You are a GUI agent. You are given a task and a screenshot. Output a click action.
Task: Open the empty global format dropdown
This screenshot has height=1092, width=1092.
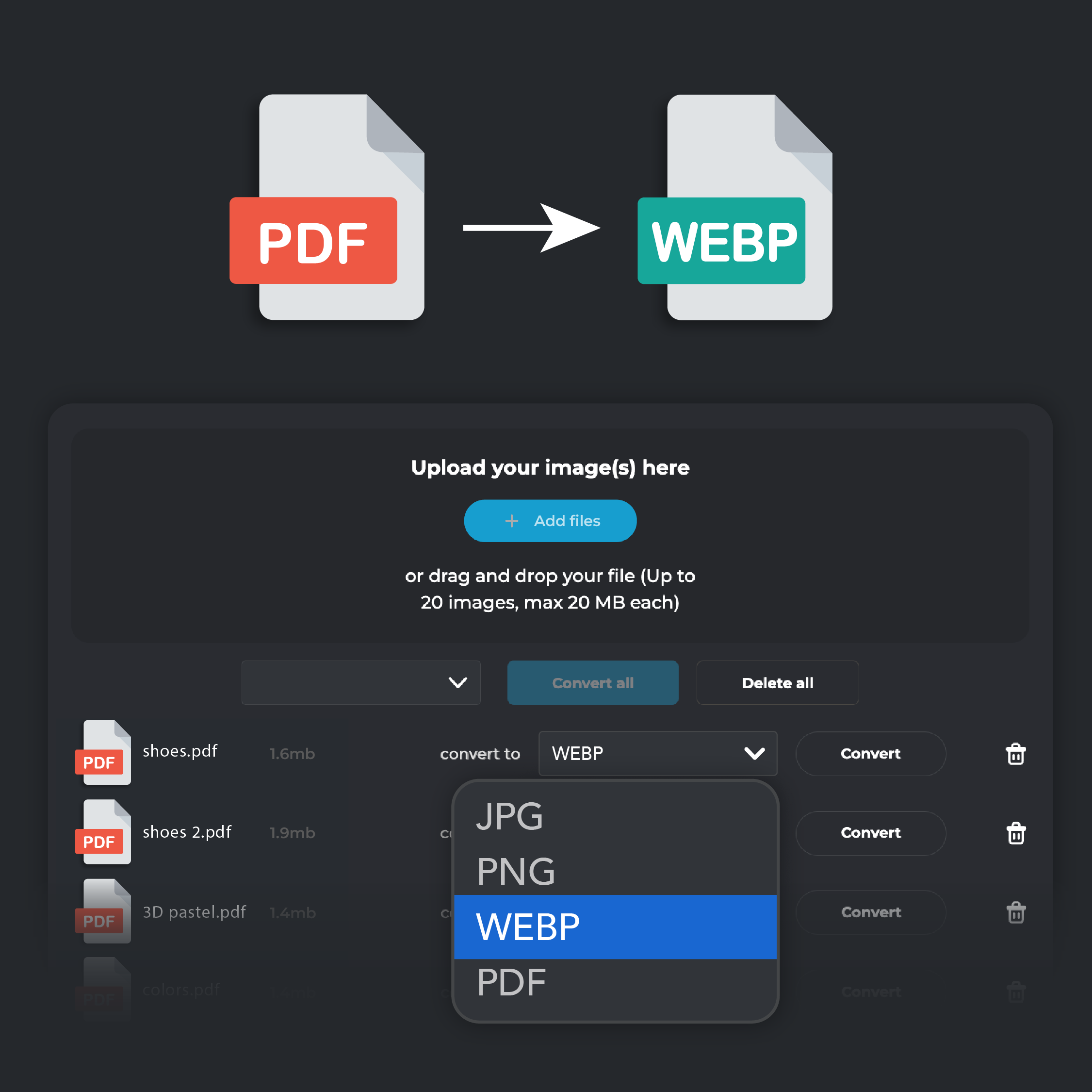click(360, 682)
